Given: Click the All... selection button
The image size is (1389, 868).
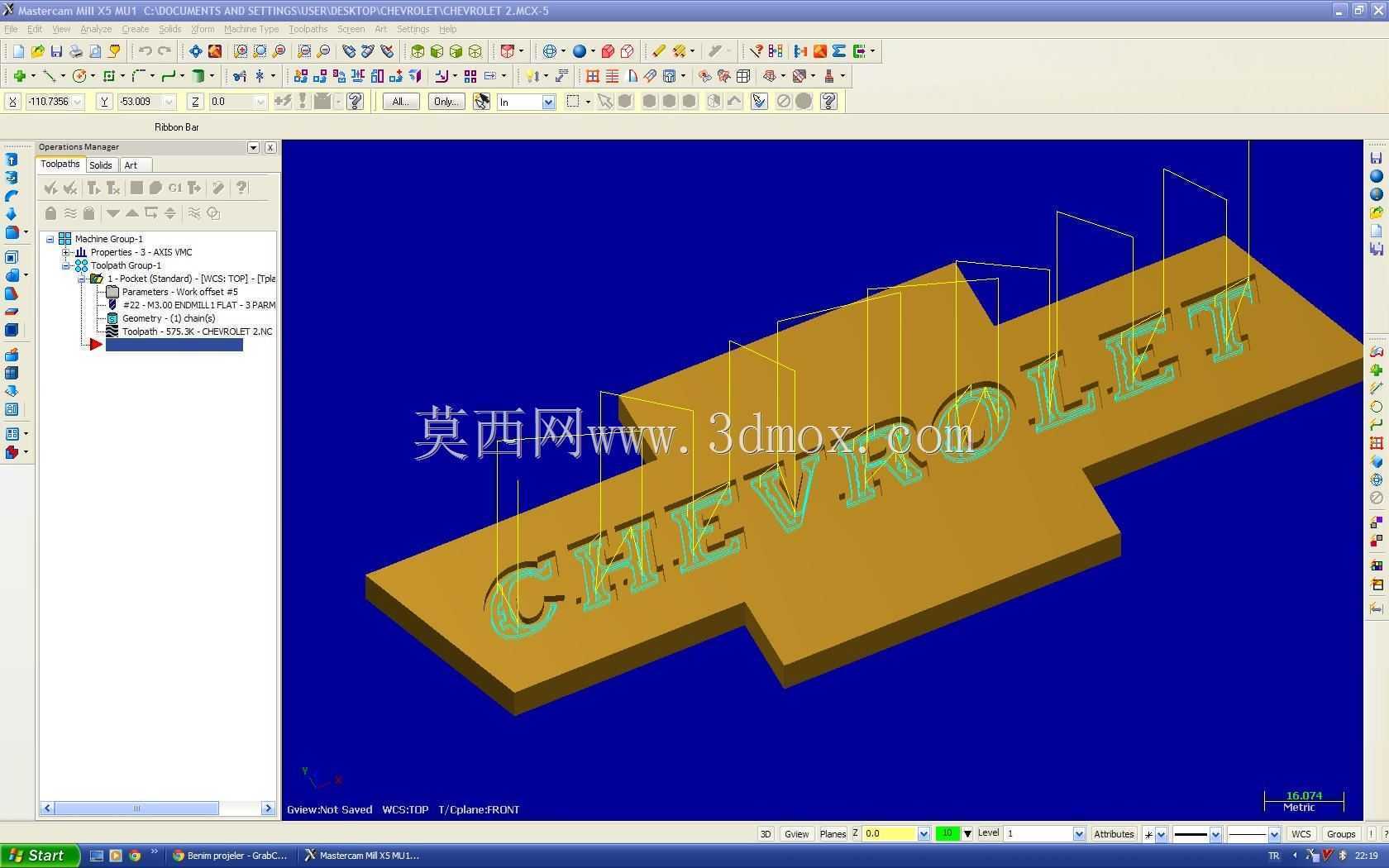Looking at the screenshot, I should click(401, 102).
